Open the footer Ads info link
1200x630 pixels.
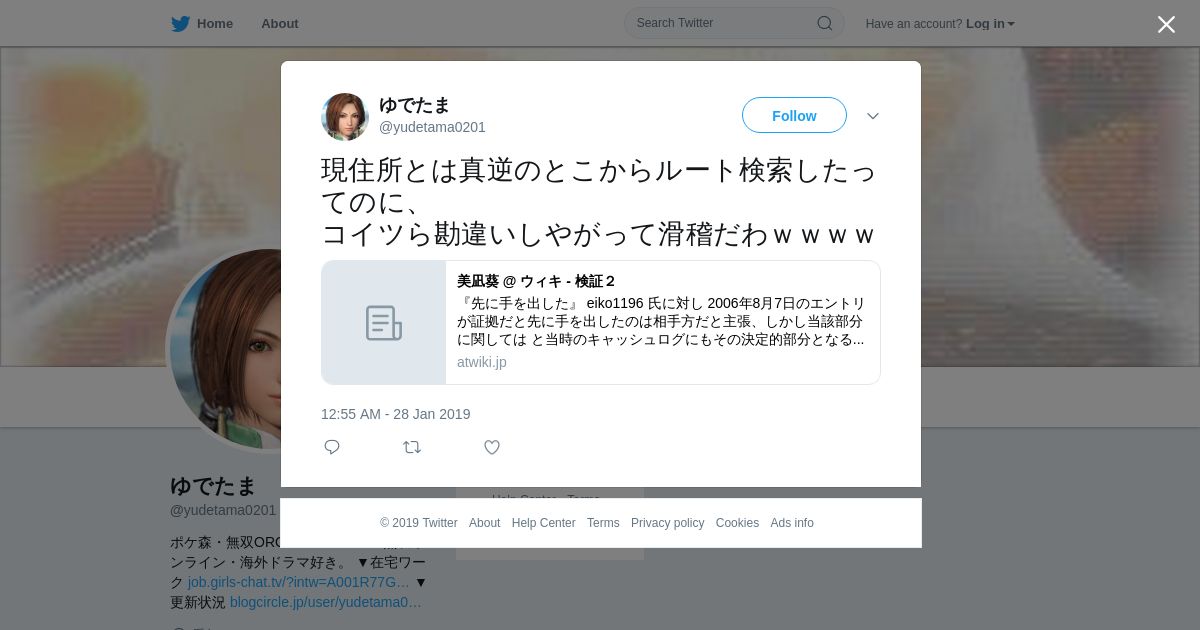tap(792, 523)
